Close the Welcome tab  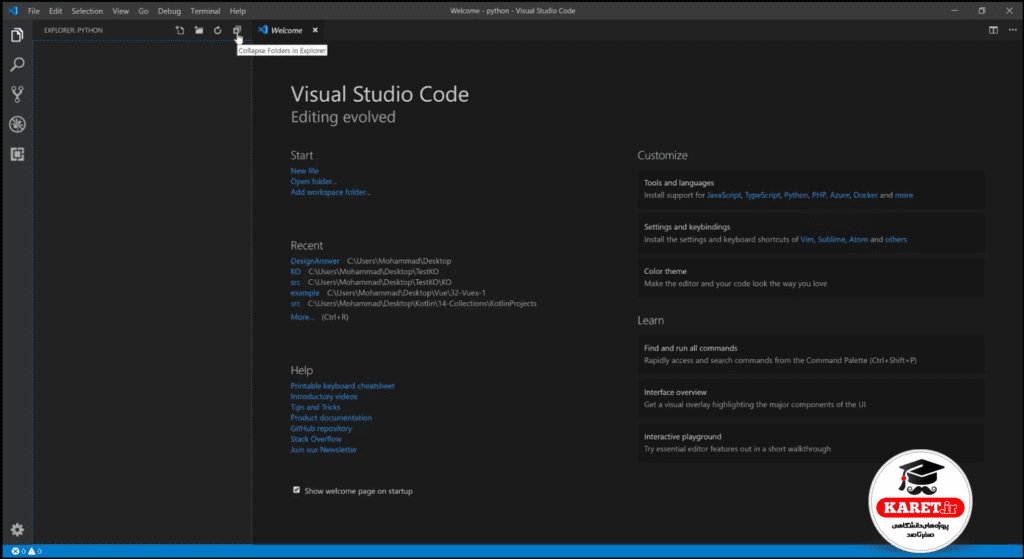tap(315, 30)
